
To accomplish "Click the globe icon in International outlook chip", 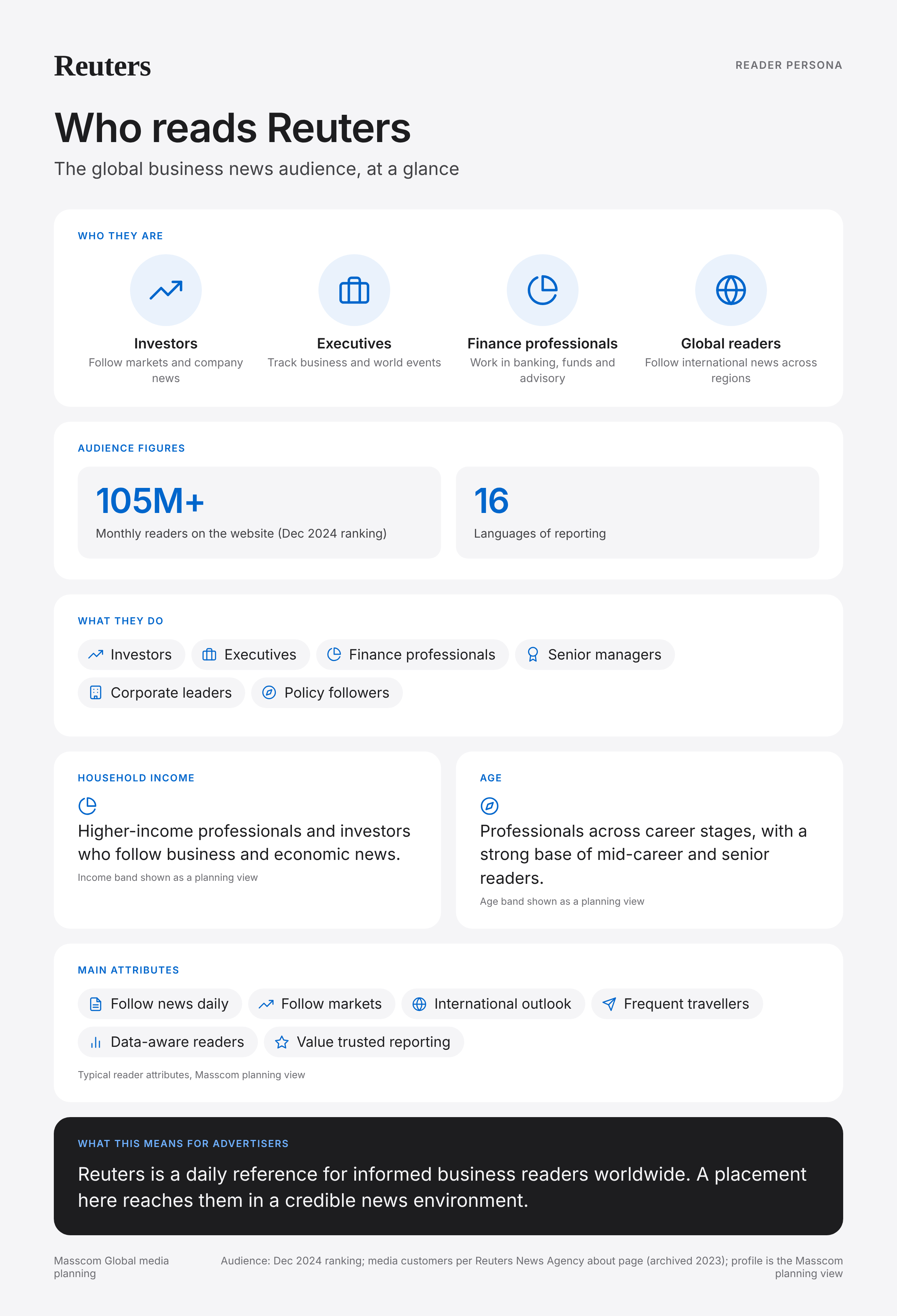I will coord(419,1004).
